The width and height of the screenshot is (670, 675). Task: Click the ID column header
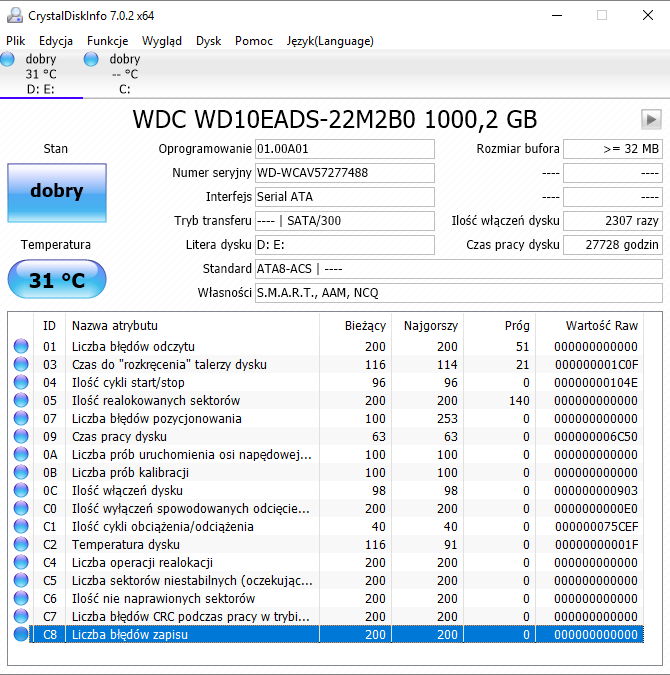click(x=50, y=325)
